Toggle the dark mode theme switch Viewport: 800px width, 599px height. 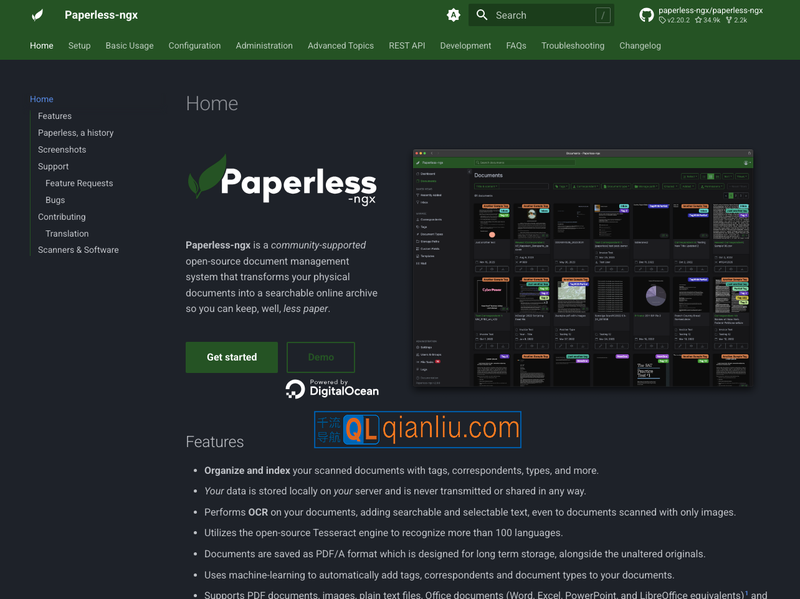(x=454, y=14)
